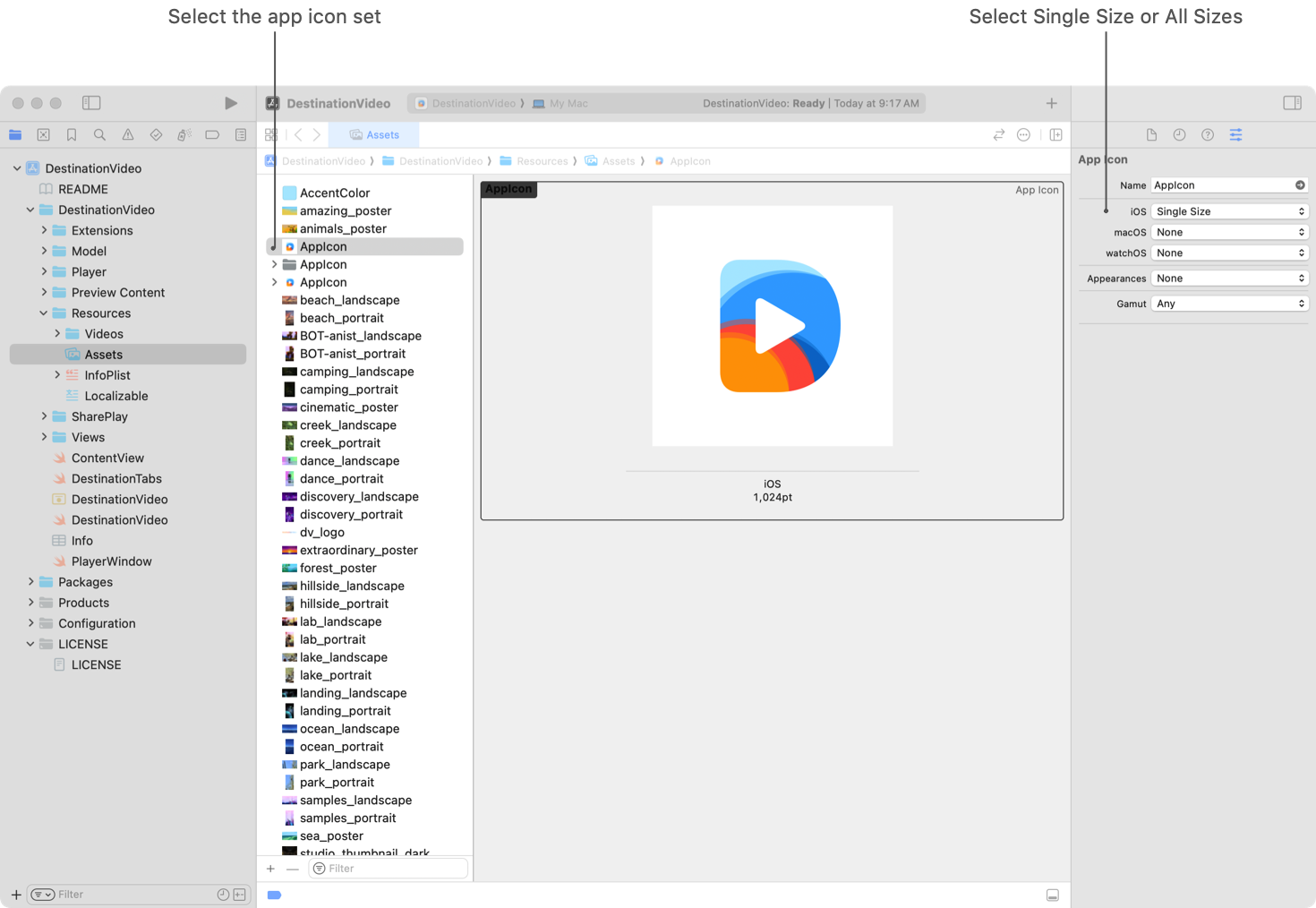
Task: Click the arrow button in Name field
Action: point(1300,185)
